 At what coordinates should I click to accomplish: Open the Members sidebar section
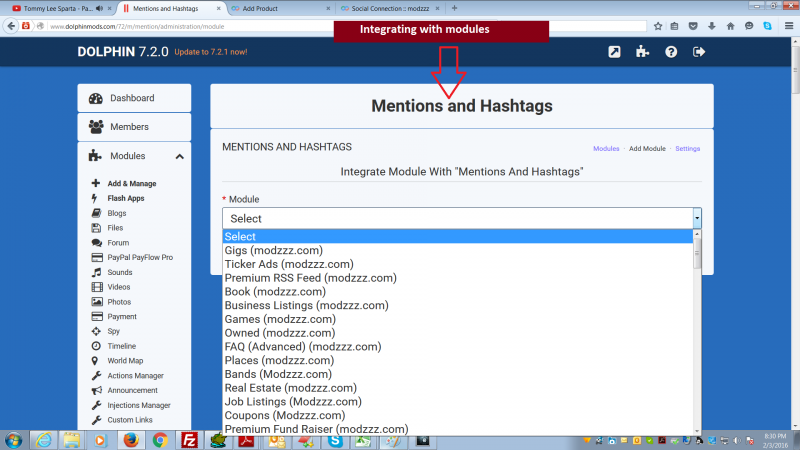pyautogui.click(x=134, y=127)
